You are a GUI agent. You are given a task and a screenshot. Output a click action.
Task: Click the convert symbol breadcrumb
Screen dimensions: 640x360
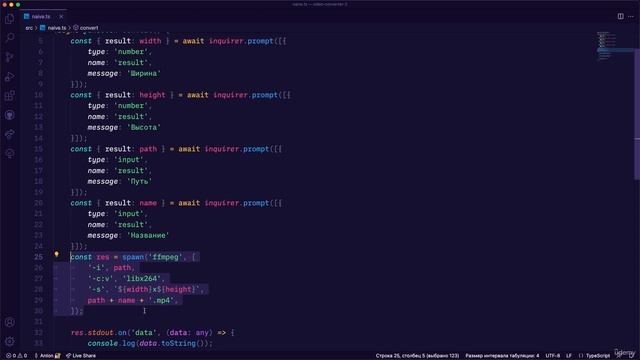pyautogui.click(x=86, y=28)
